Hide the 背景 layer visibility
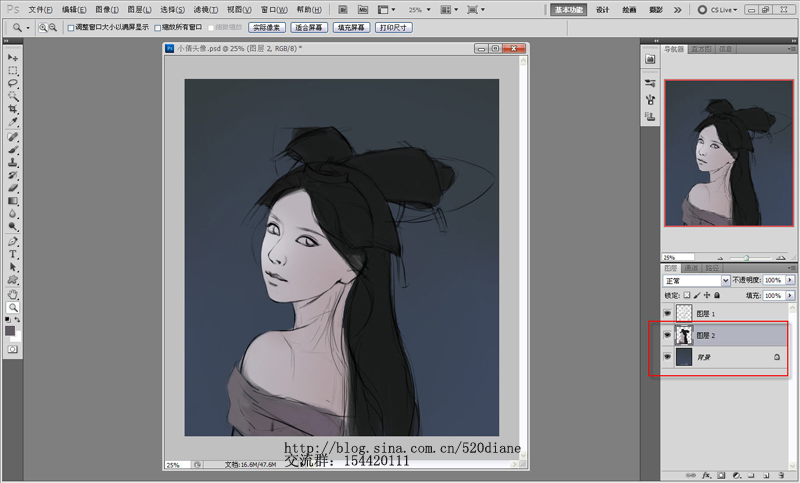 (x=667, y=357)
